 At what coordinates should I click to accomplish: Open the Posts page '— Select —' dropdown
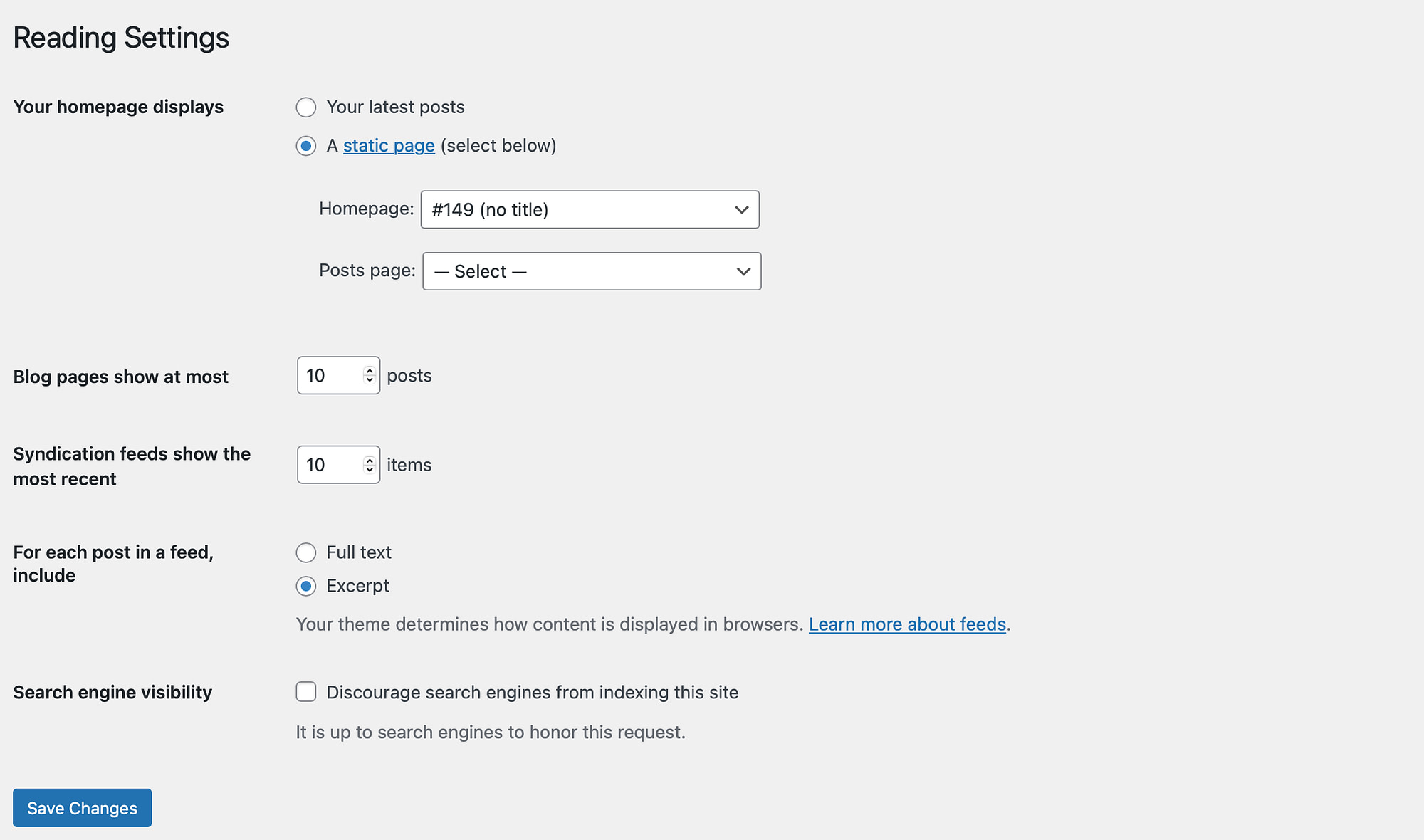pos(591,271)
